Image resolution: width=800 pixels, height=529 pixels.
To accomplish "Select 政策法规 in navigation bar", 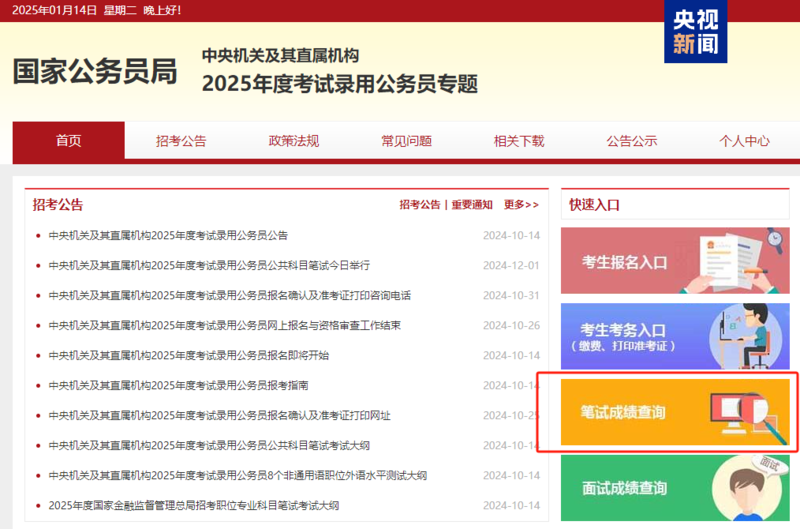I will [x=293, y=141].
